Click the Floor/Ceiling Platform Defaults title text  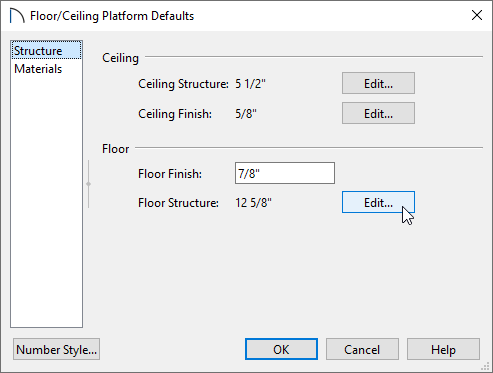[x=112, y=16]
